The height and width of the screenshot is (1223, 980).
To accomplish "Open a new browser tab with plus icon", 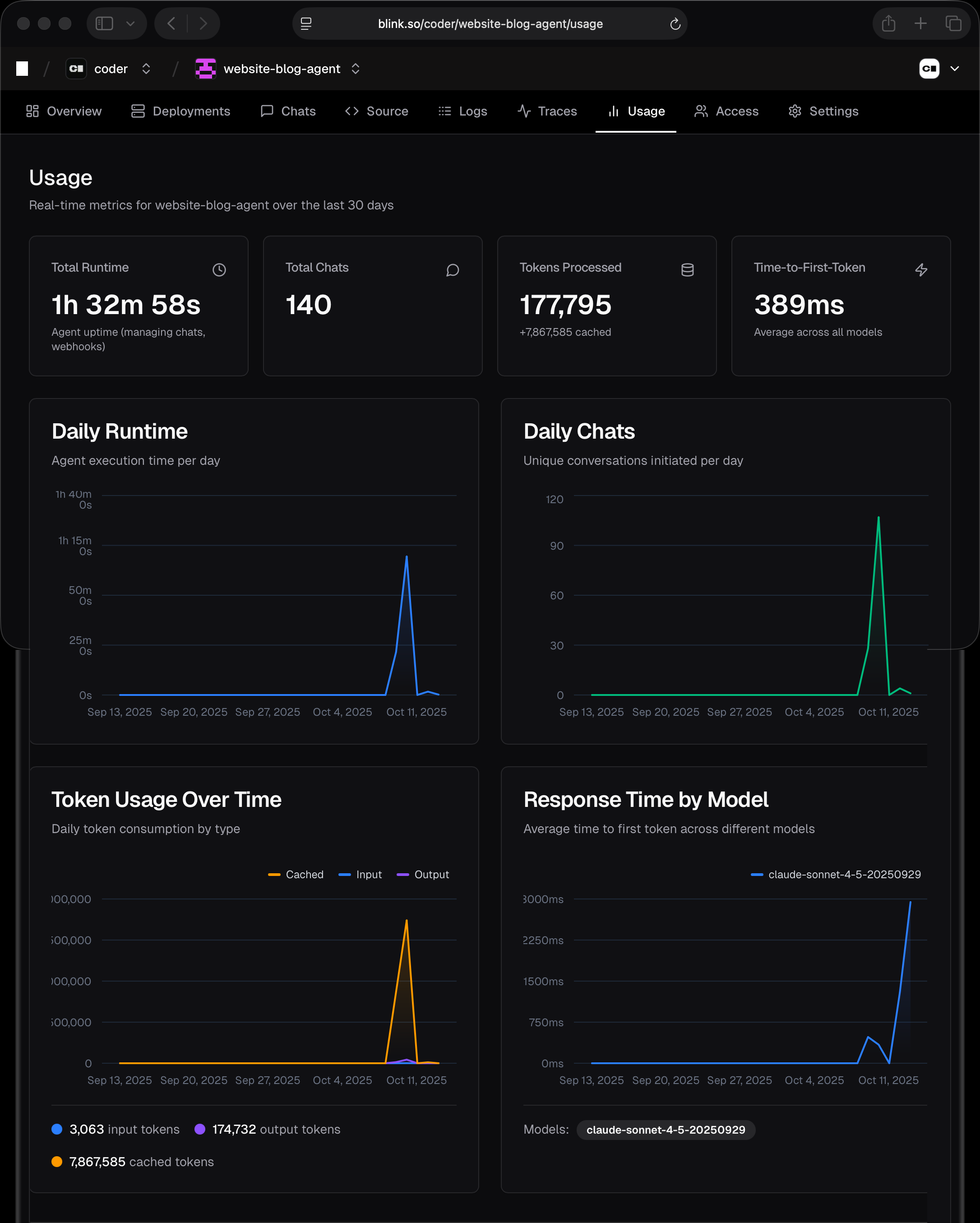I will (x=920, y=23).
